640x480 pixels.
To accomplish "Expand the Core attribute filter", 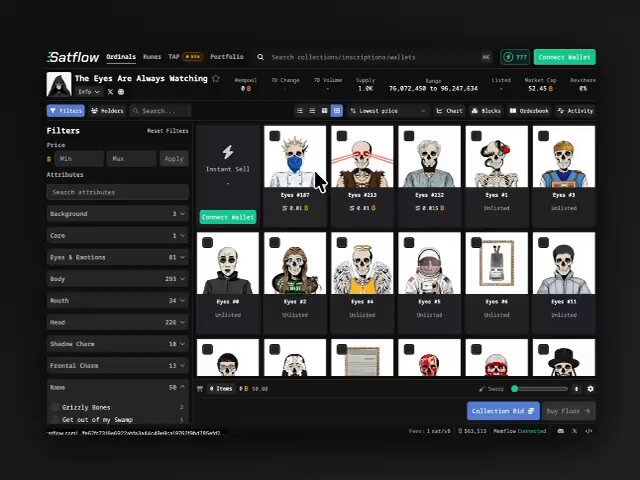I will [118, 236].
